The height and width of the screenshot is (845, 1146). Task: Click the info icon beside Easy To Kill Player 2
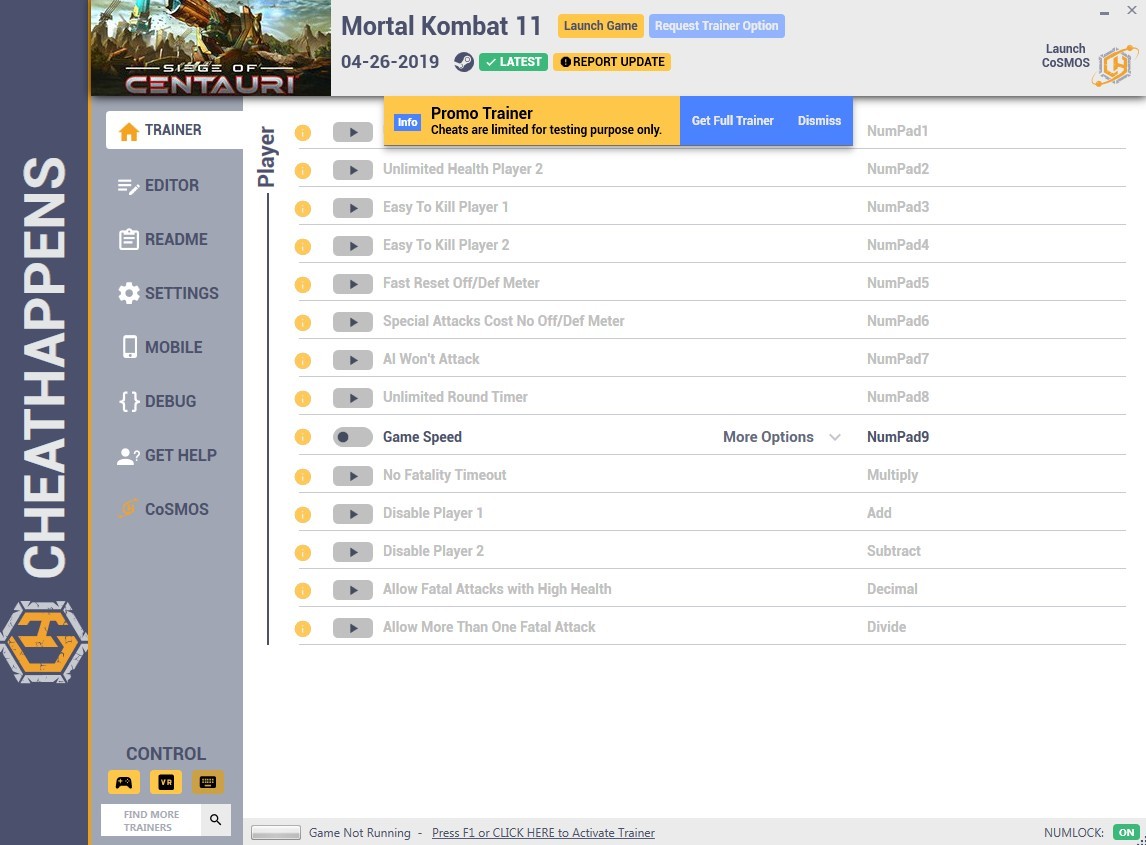(303, 246)
